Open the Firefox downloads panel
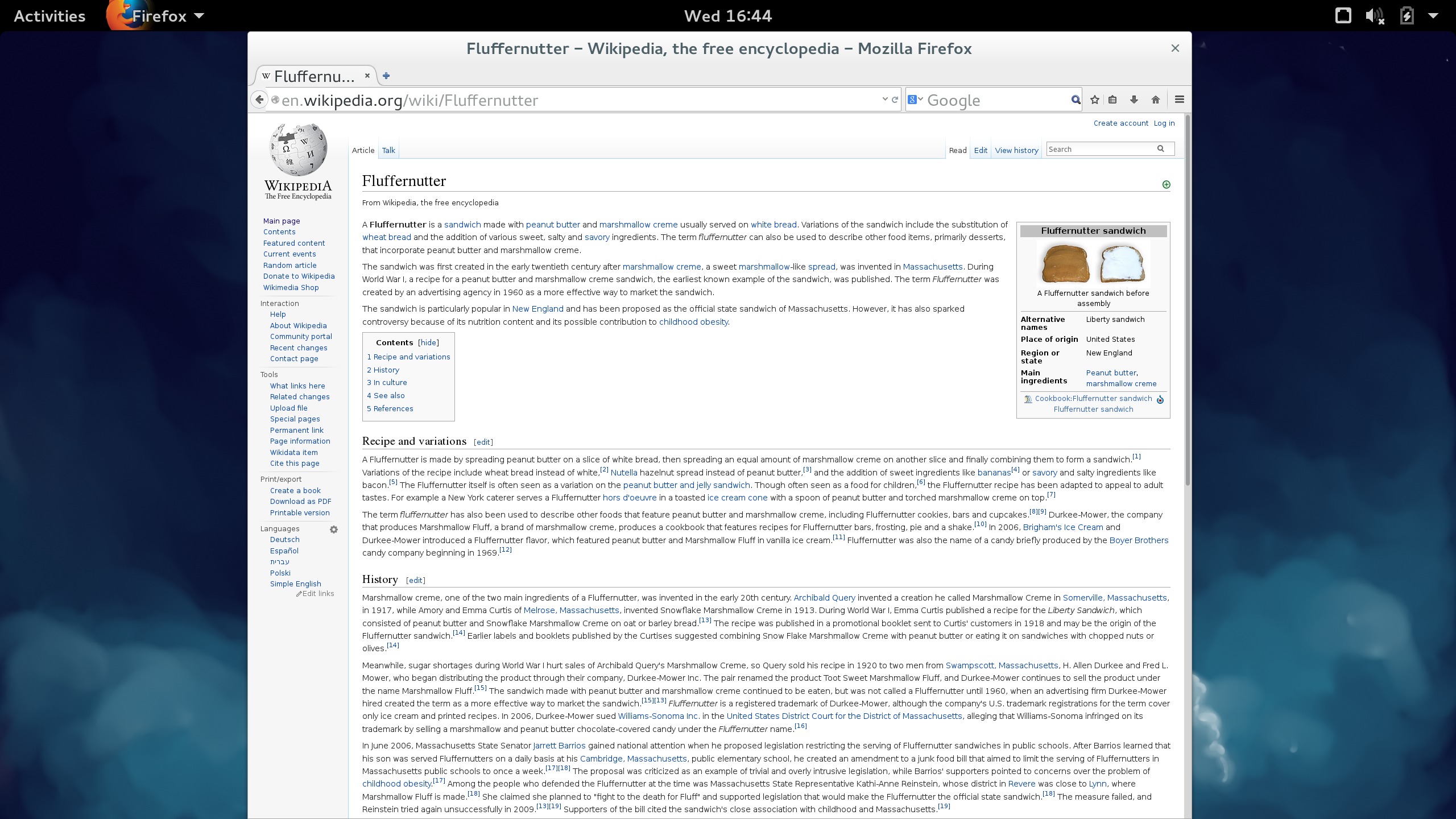This screenshot has width=1456, height=819. [x=1134, y=99]
